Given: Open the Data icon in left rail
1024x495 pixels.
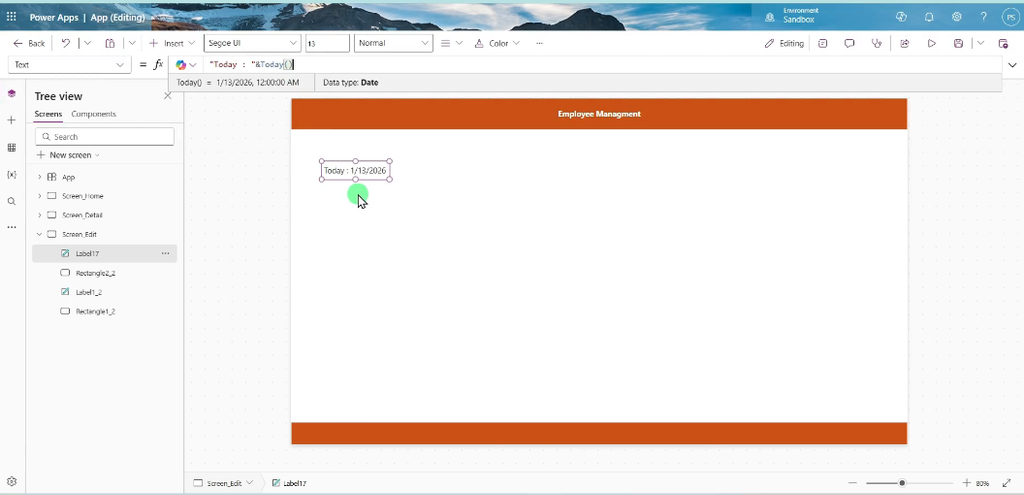Looking at the screenshot, I should coord(11,148).
